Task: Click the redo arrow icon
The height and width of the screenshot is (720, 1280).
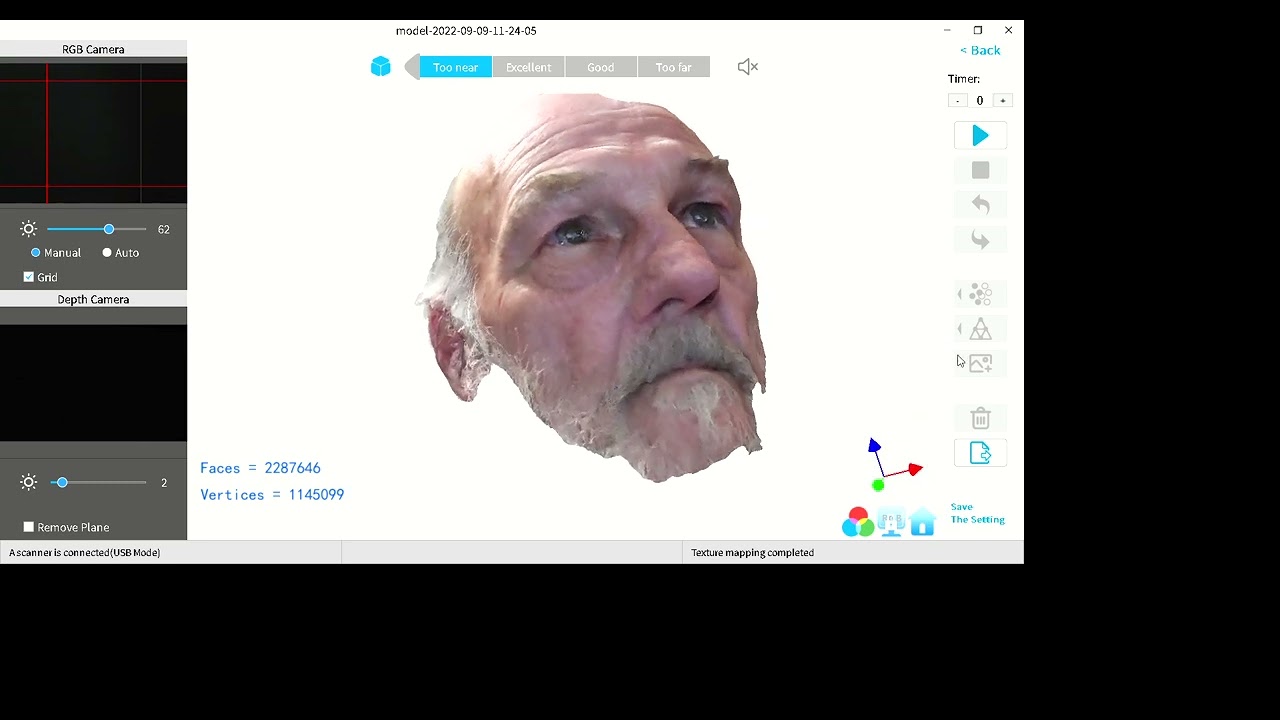Action: click(980, 240)
